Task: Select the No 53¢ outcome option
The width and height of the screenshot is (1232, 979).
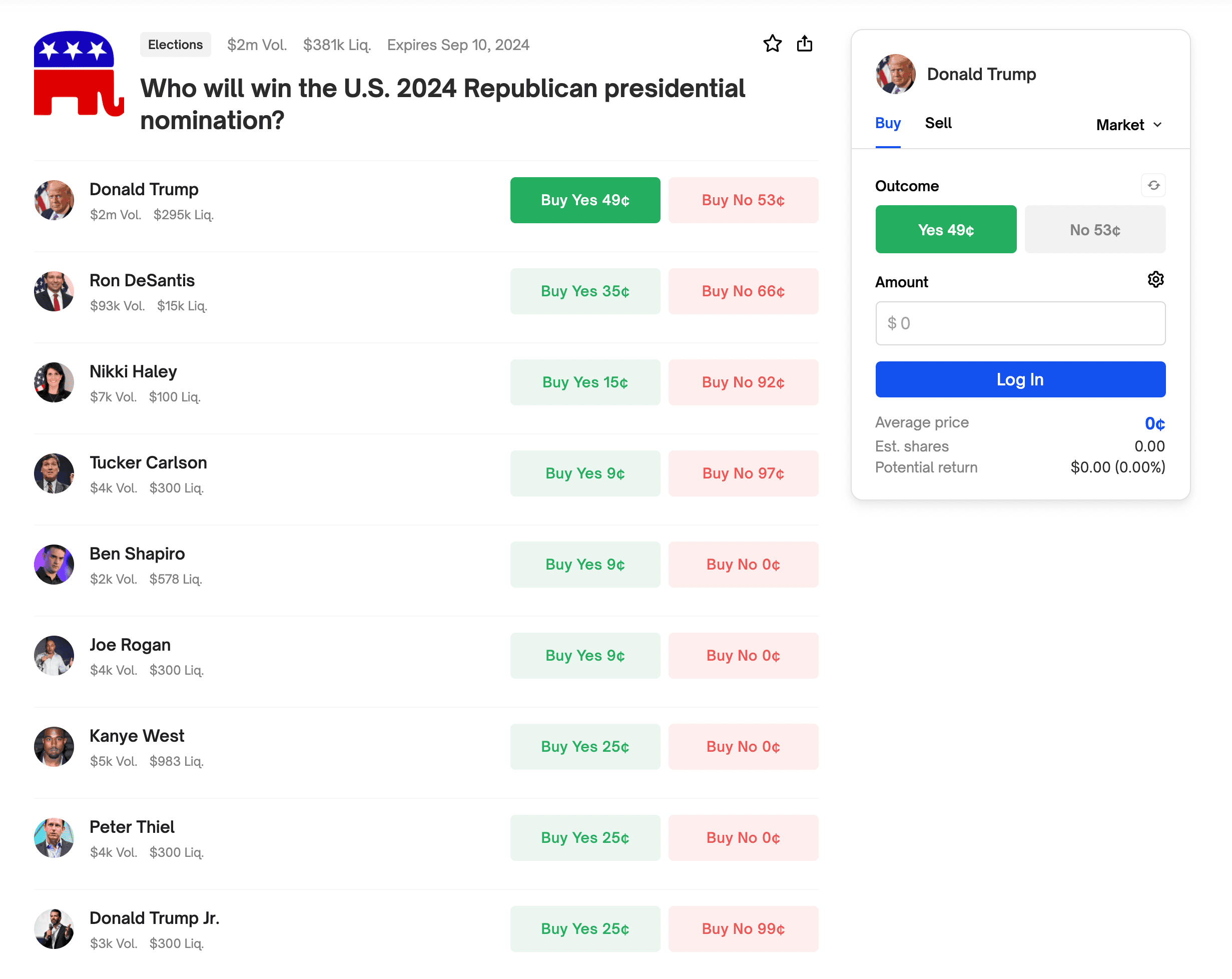Action: [x=1094, y=230]
